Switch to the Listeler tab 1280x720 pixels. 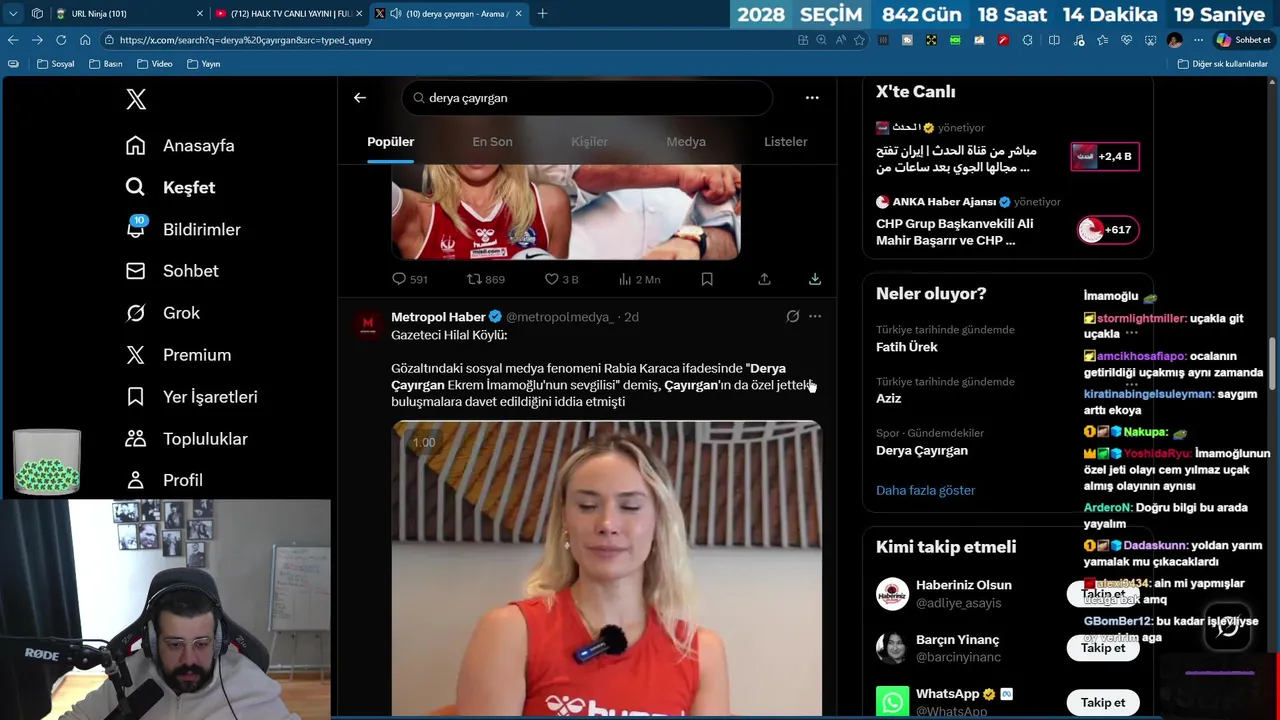[786, 142]
